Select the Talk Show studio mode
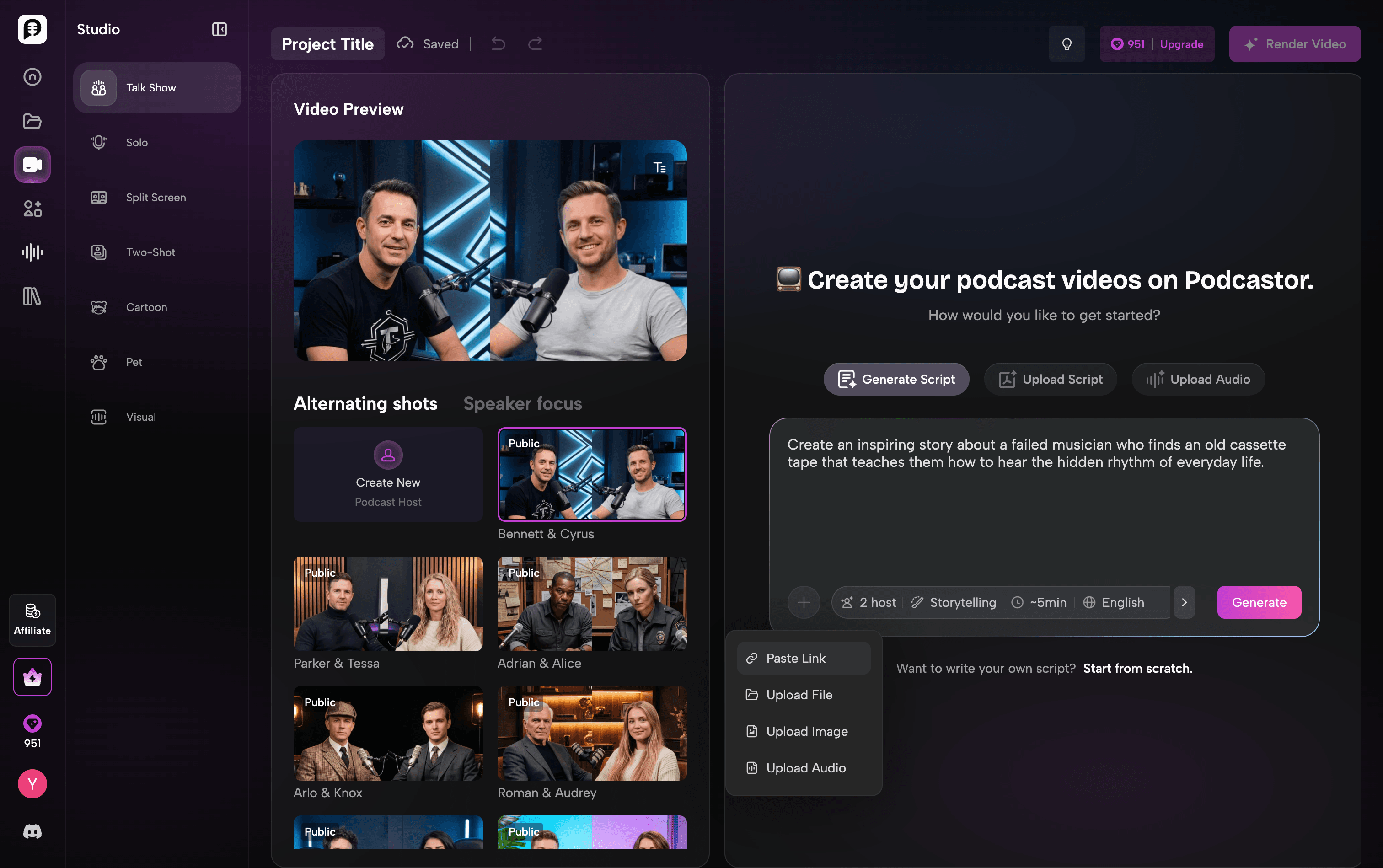This screenshot has height=868, width=1383. coord(157,88)
